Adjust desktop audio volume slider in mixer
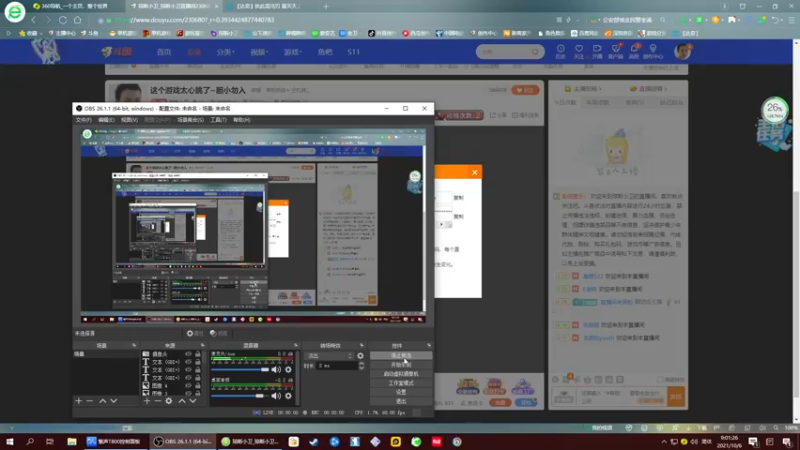Image resolution: width=800 pixels, height=450 pixels. click(240, 395)
